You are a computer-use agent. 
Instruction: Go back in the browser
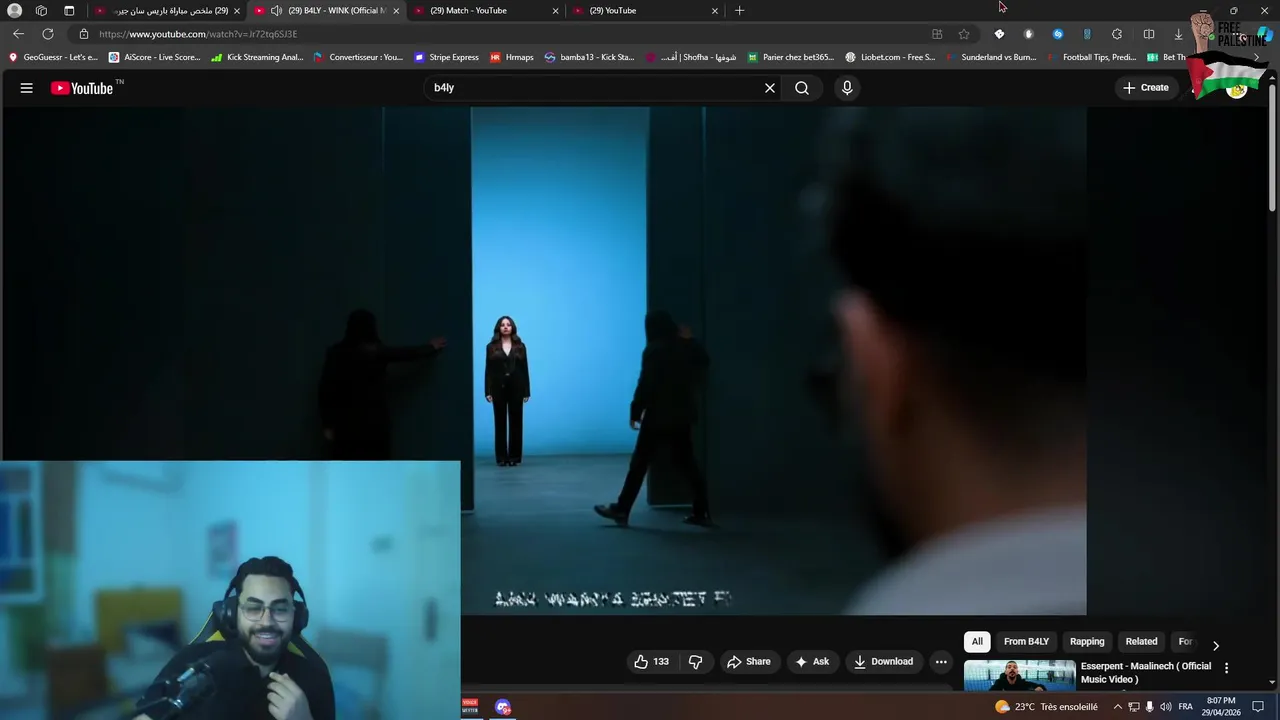(18, 34)
